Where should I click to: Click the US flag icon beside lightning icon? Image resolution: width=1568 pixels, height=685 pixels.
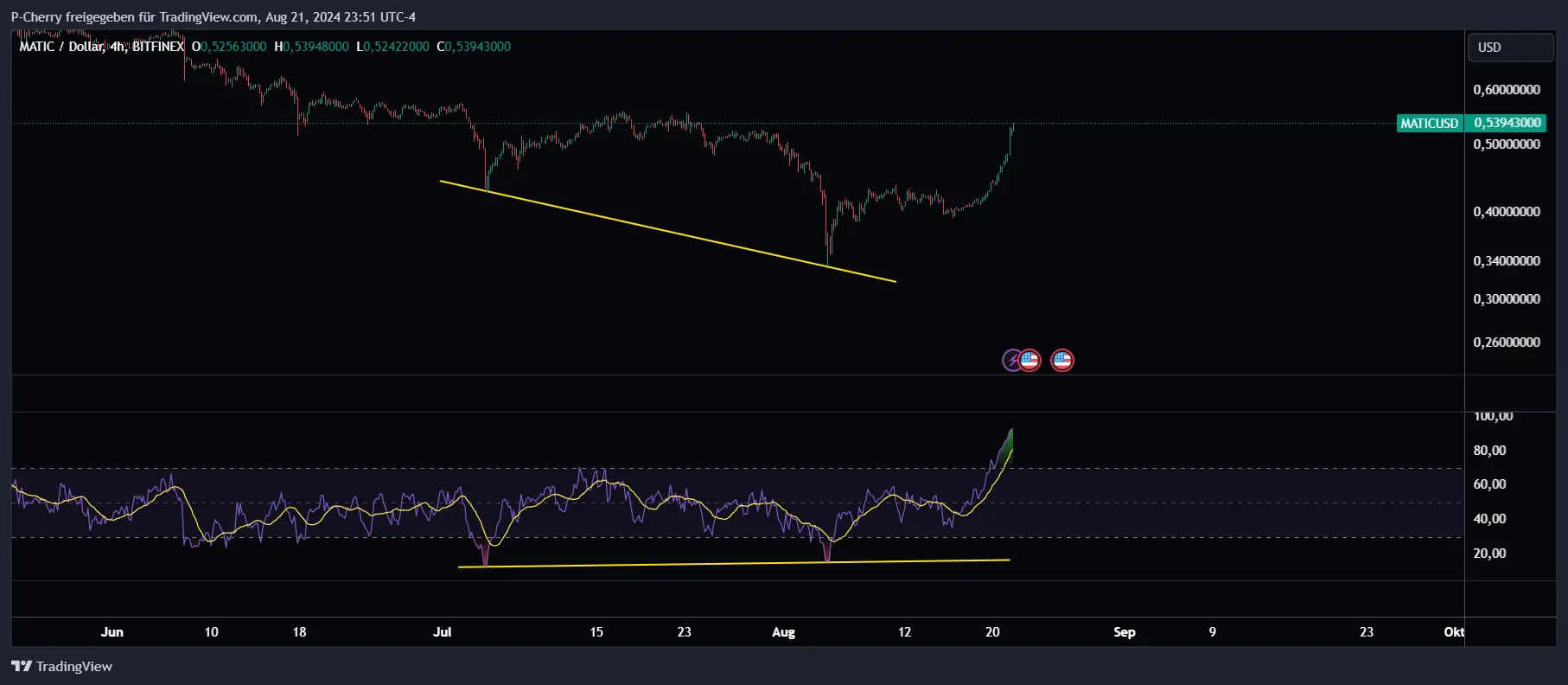(1029, 360)
